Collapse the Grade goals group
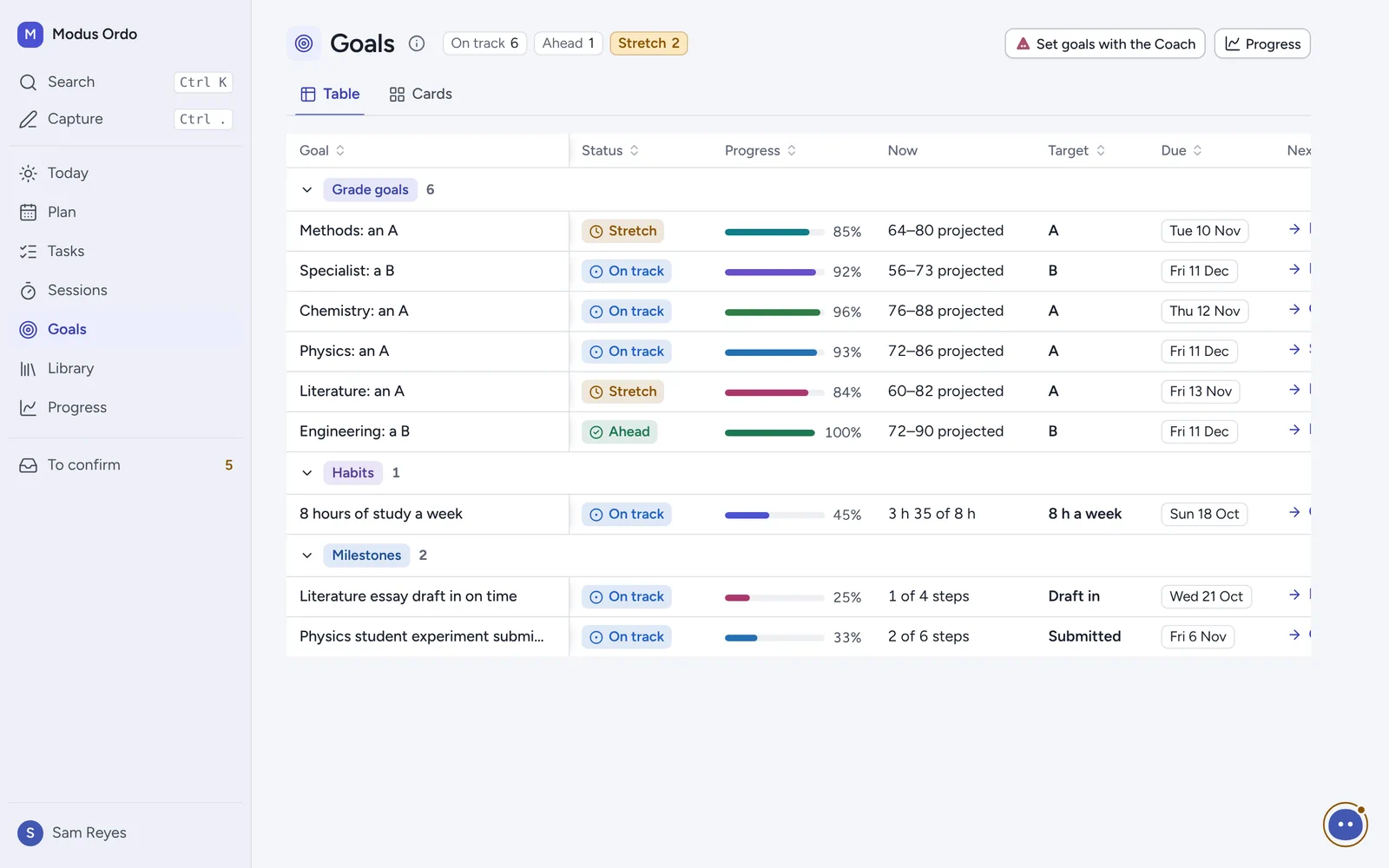1389x868 pixels. (x=307, y=190)
